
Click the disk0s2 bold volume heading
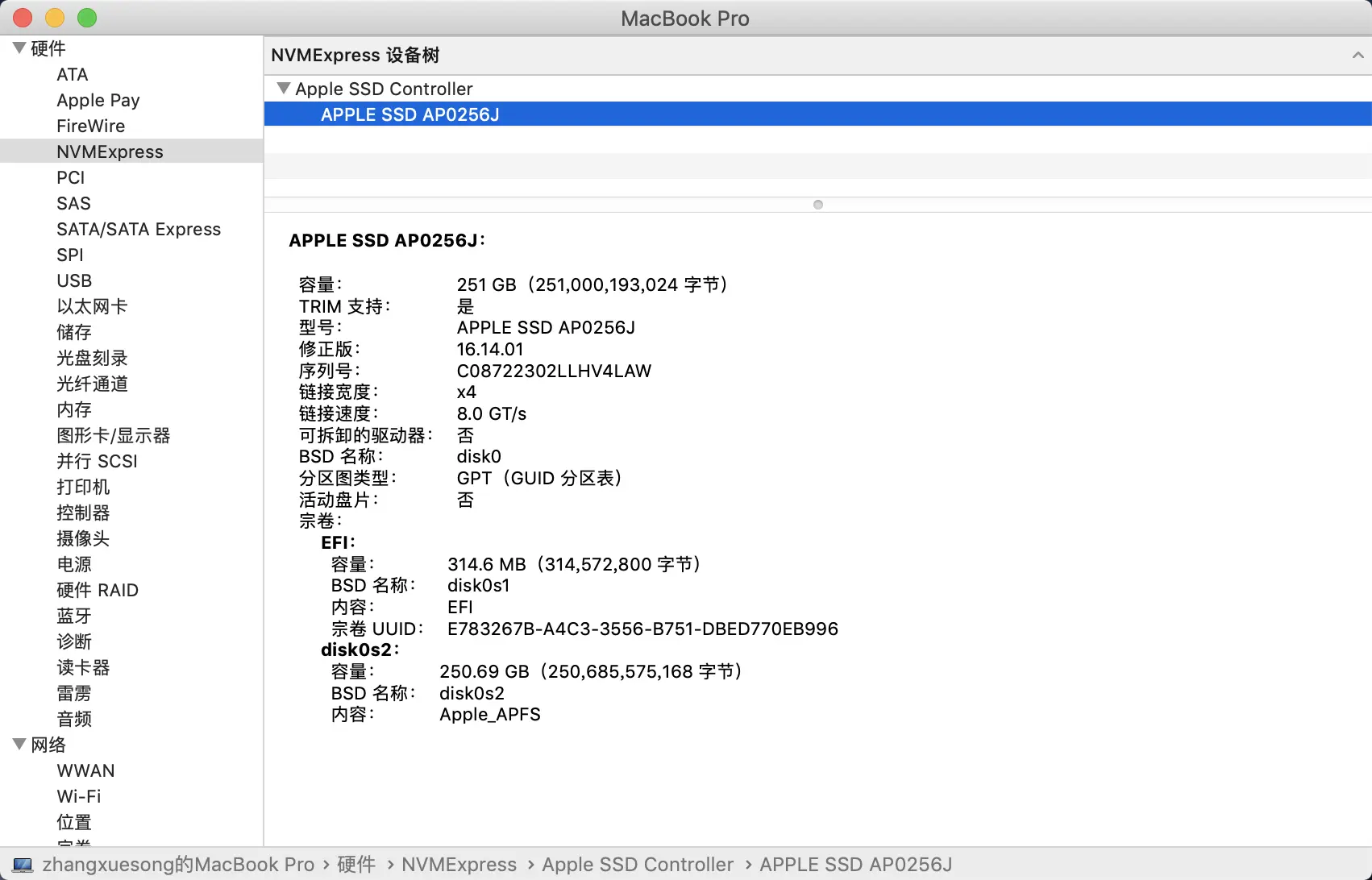[x=360, y=650]
